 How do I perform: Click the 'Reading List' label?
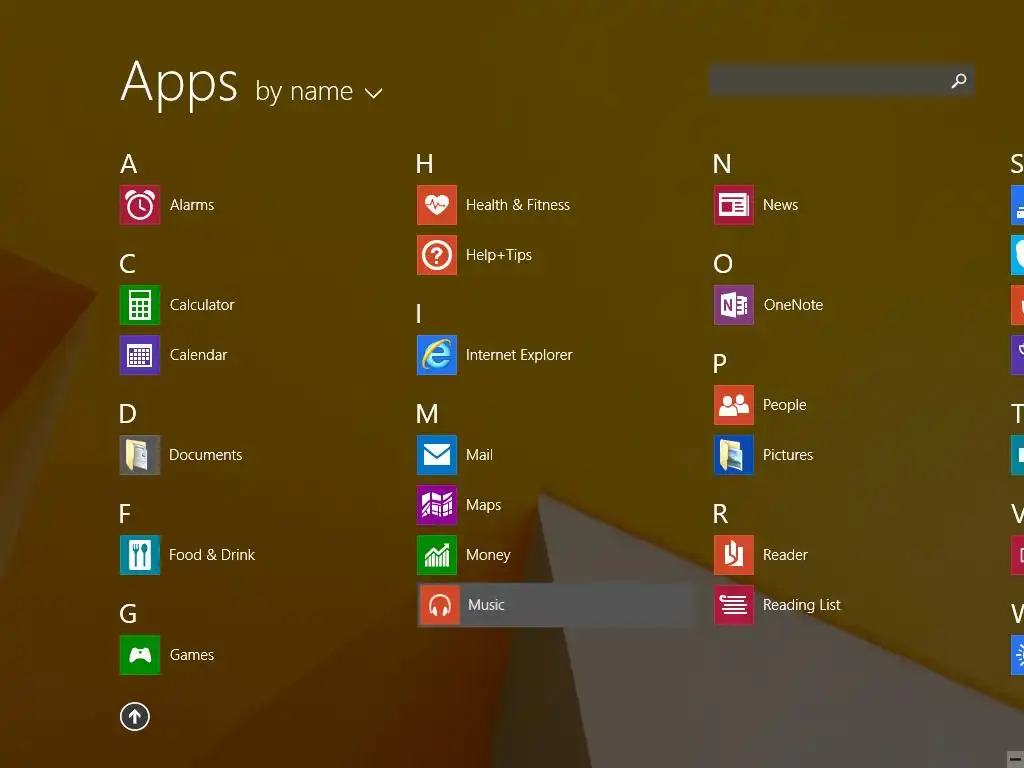[802, 605]
